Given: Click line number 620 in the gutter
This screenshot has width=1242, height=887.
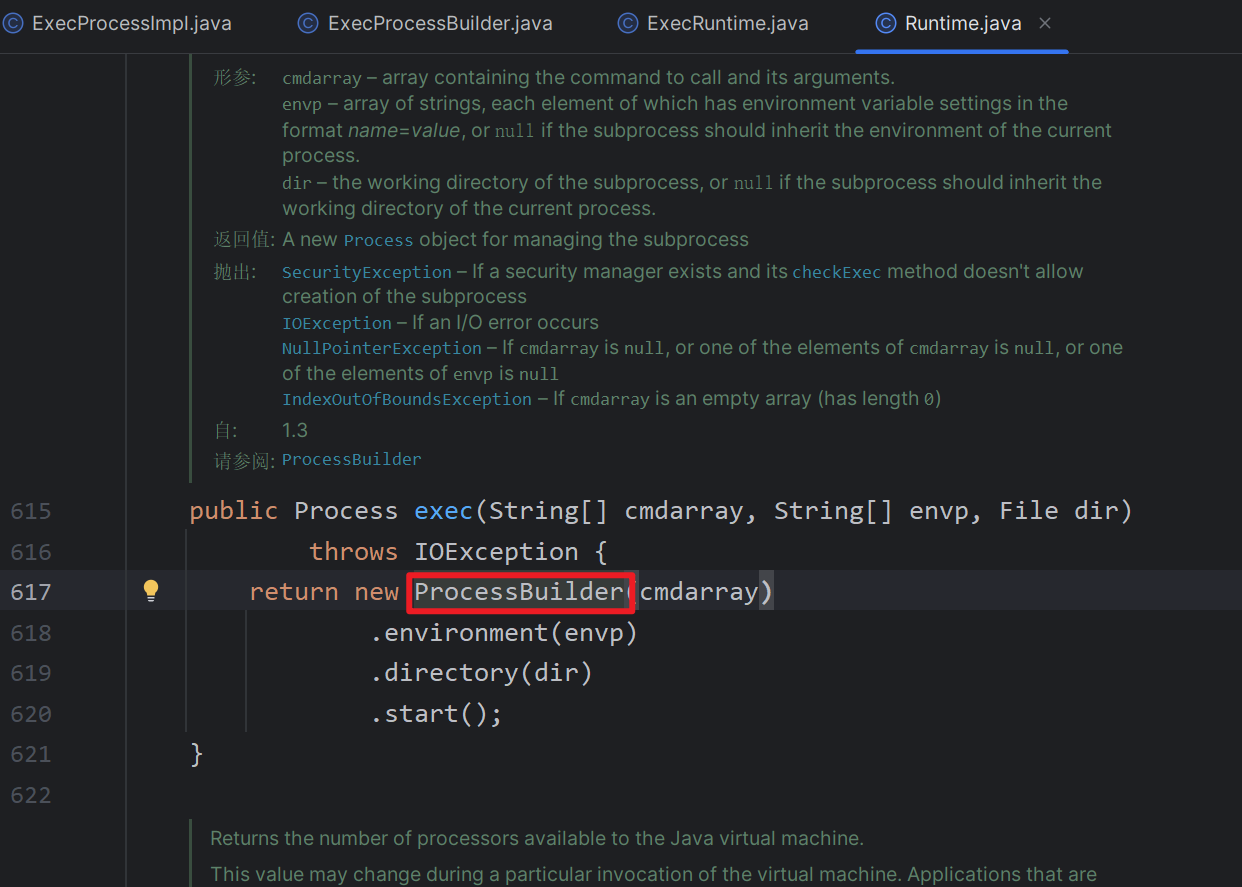Looking at the screenshot, I should pos(30,714).
